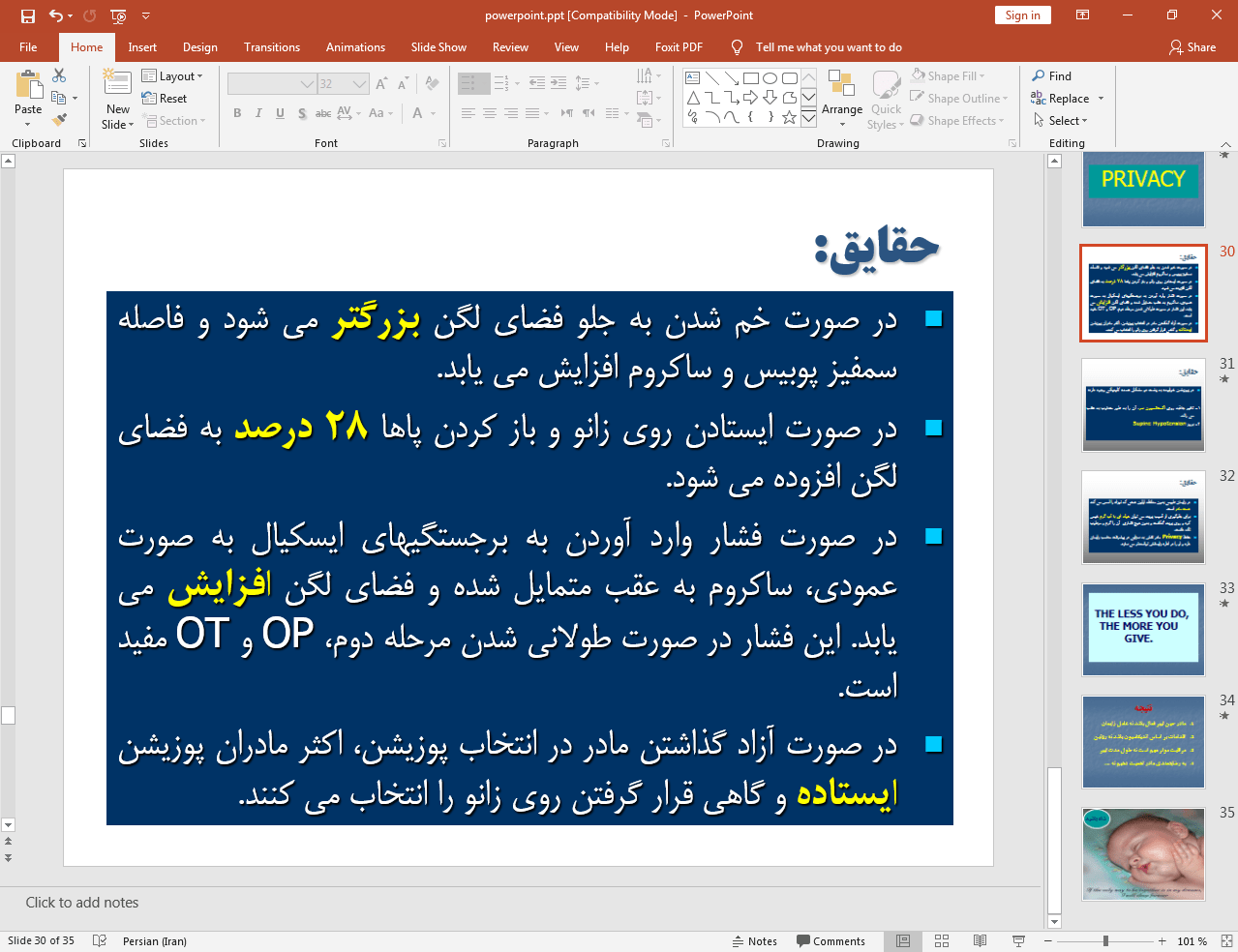Click the Text Shadow icon
Screen dimensions: 1238x952
coord(302,113)
